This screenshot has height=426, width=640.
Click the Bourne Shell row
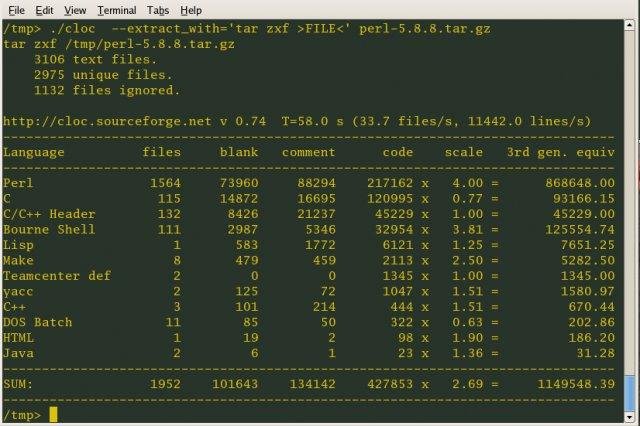pyautogui.click(x=309, y=229)
